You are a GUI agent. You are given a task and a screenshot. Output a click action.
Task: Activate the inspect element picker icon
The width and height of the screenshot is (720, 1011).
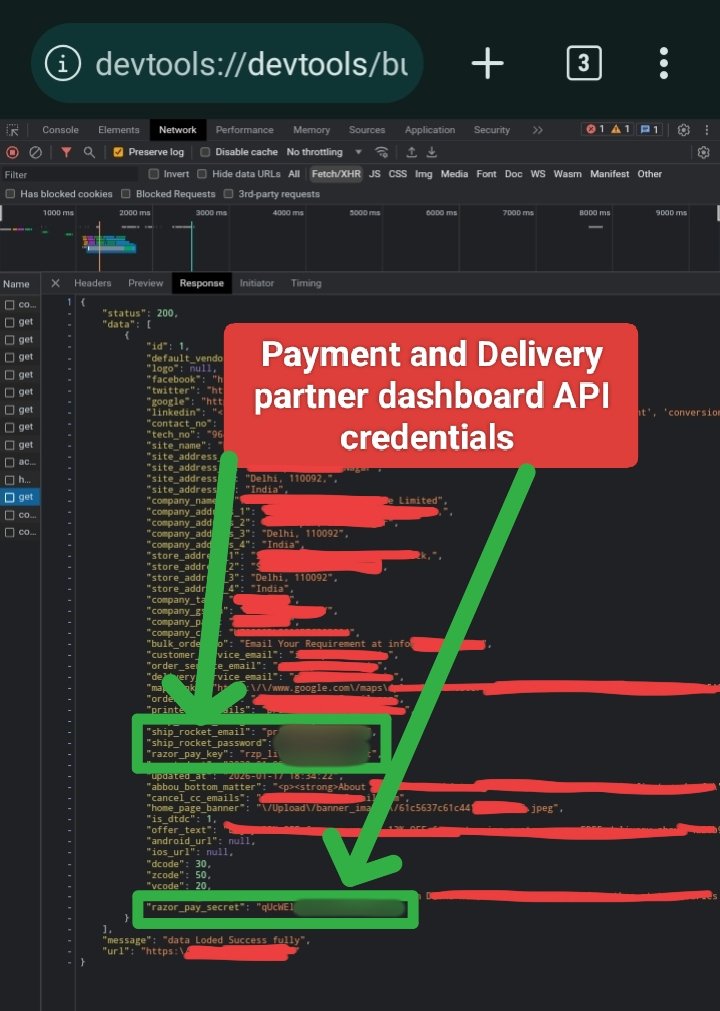12,130
